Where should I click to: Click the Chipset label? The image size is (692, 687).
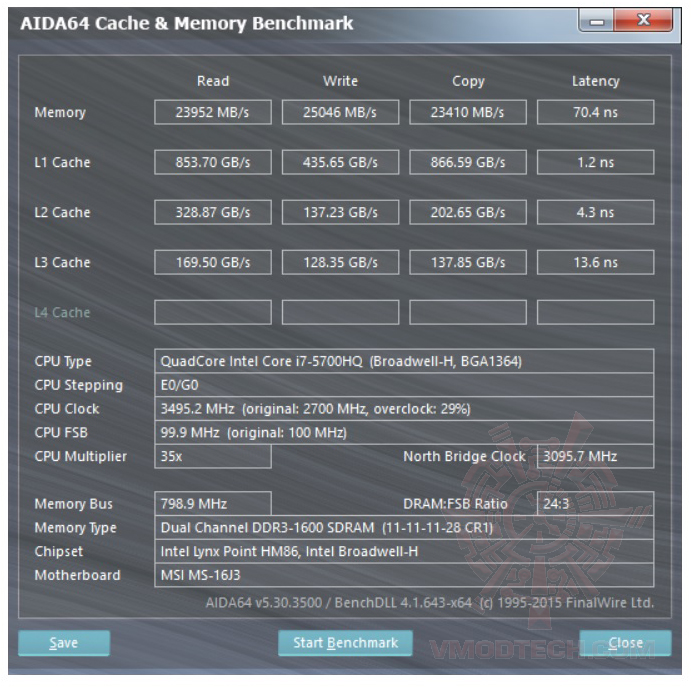58,552
